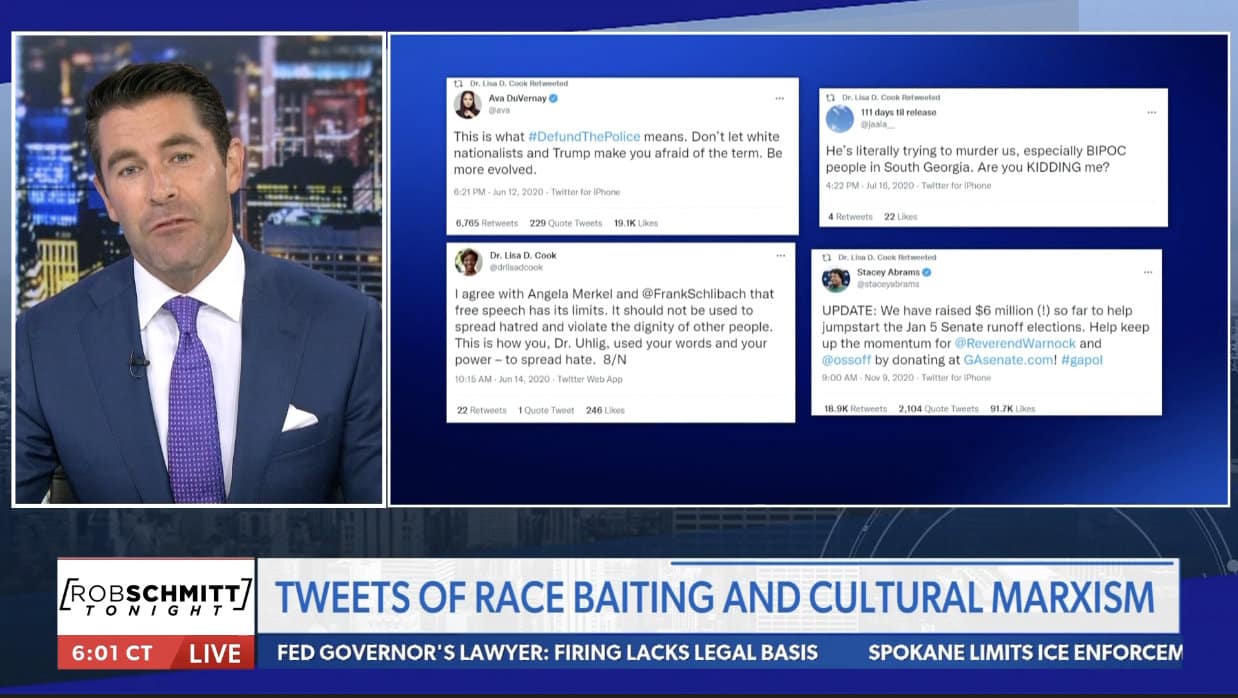Open the GAsenate.com link

[1006, 359]
